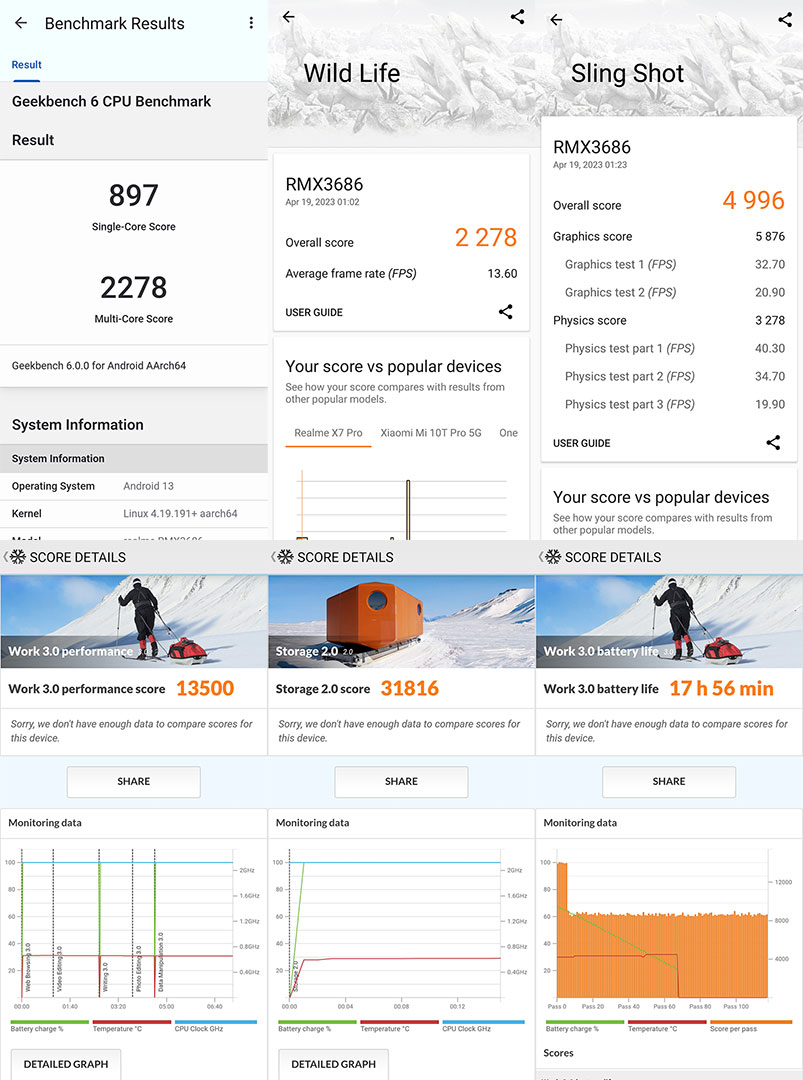Open DETAILED GRAPH for Storage 2.0

333,1064
